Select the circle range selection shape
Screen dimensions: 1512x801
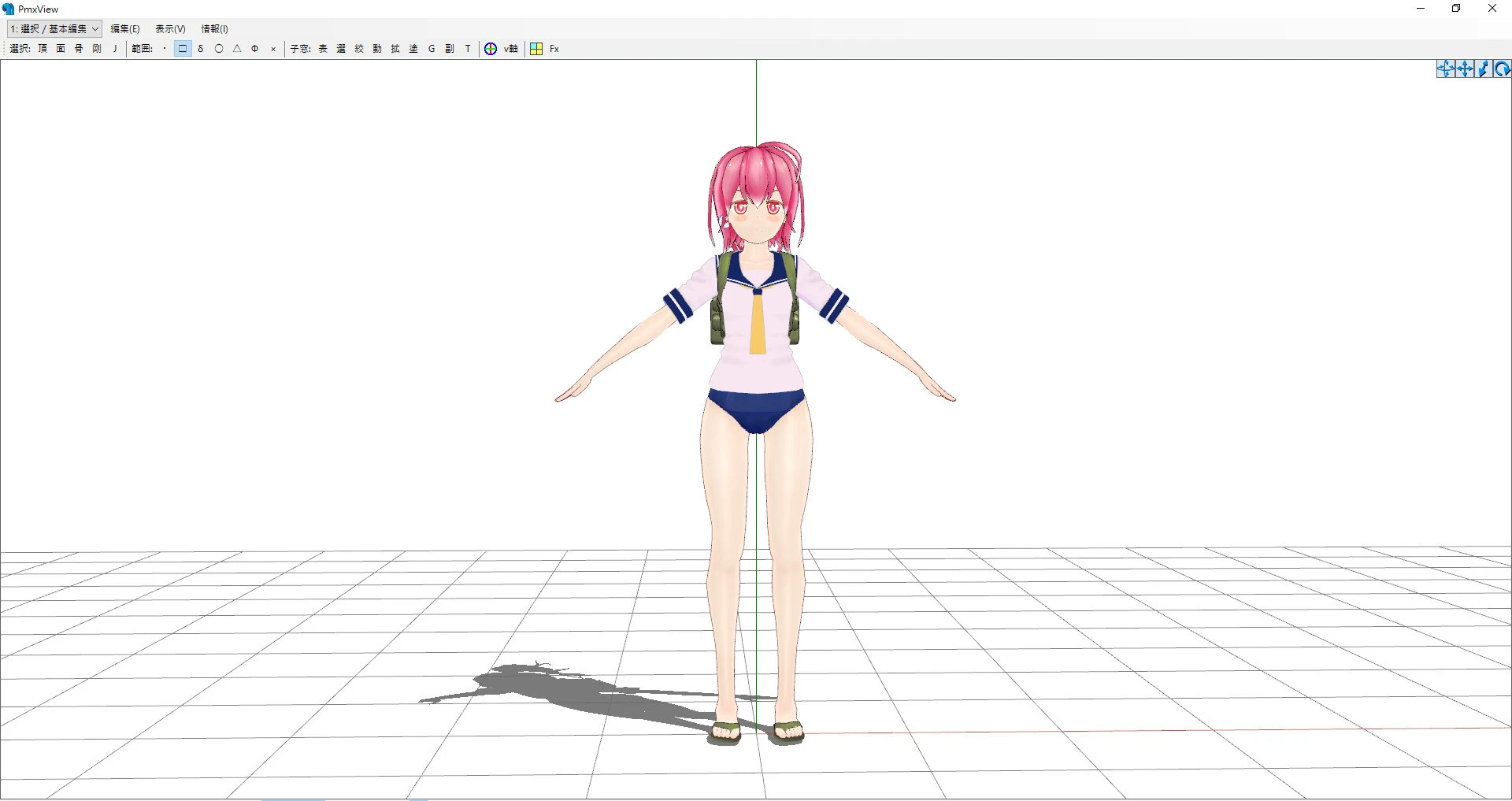(x=219, y=49)
